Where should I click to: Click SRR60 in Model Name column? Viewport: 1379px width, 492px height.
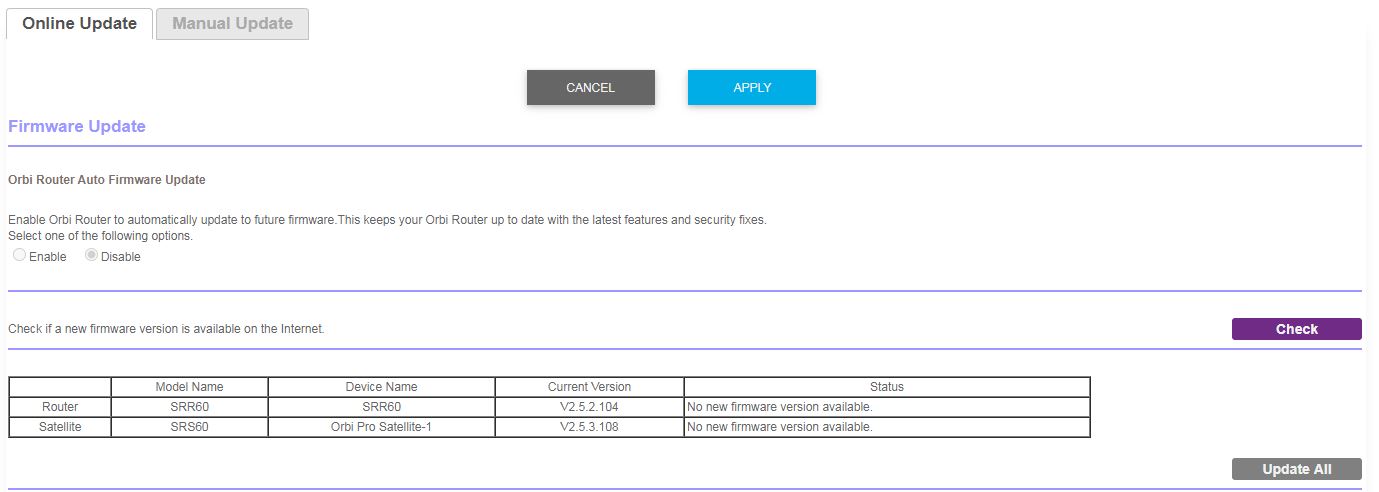click(190, 407)
